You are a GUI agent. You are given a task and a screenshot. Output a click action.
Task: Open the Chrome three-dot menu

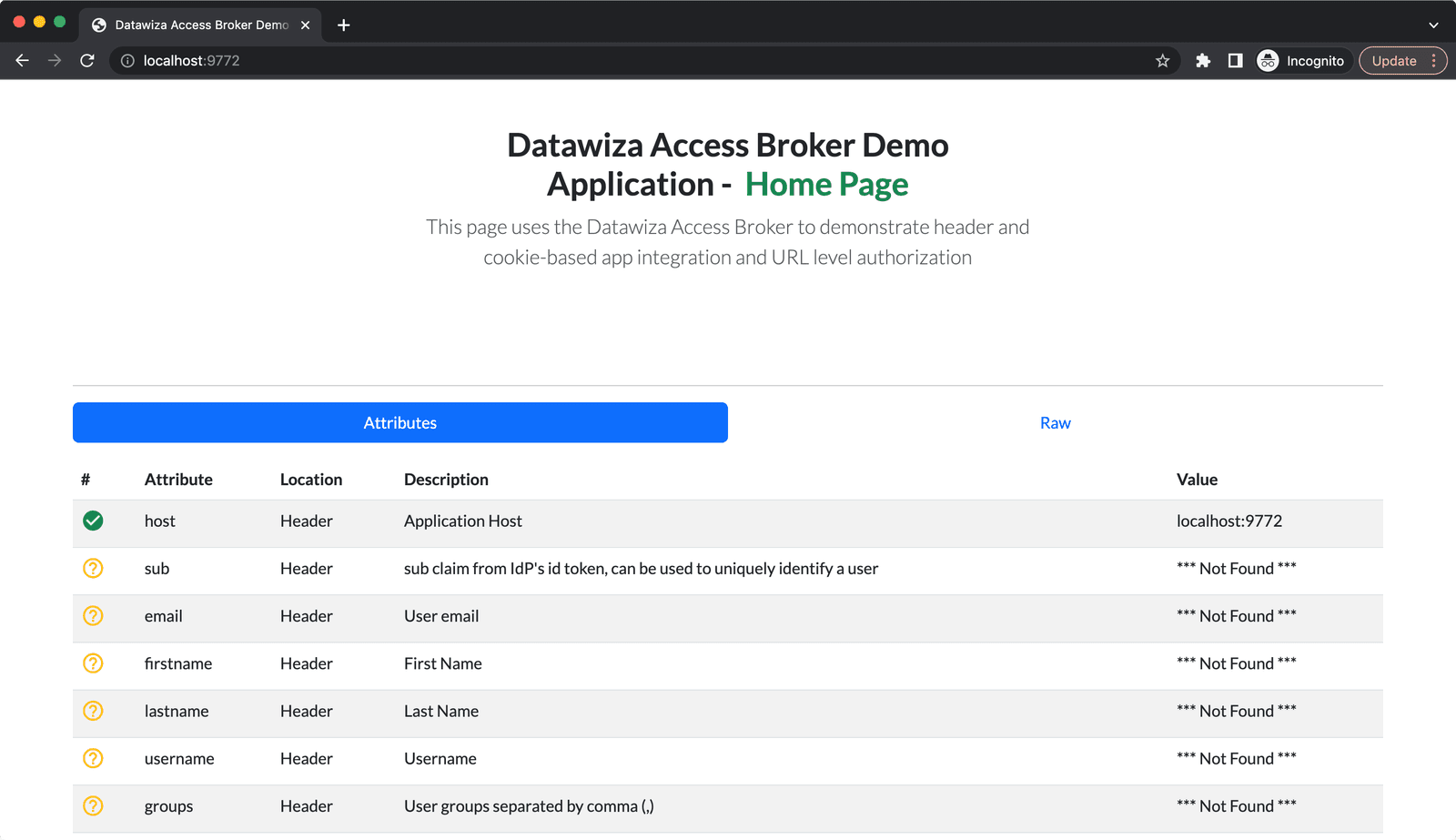(x=1434, y=61)
